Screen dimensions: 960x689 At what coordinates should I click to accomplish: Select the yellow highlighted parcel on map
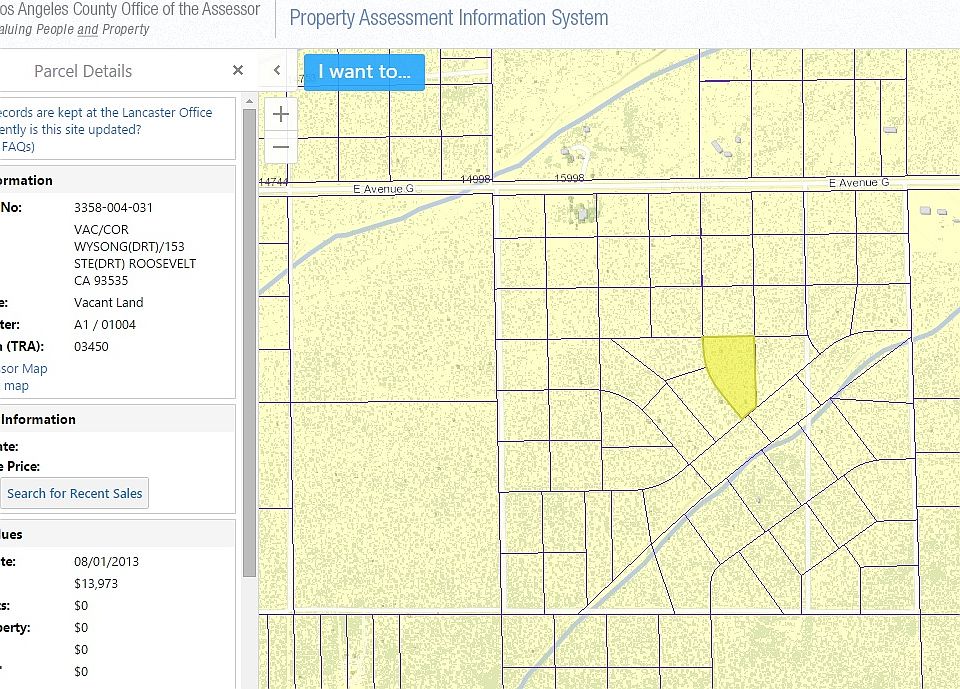pos(732,371)
